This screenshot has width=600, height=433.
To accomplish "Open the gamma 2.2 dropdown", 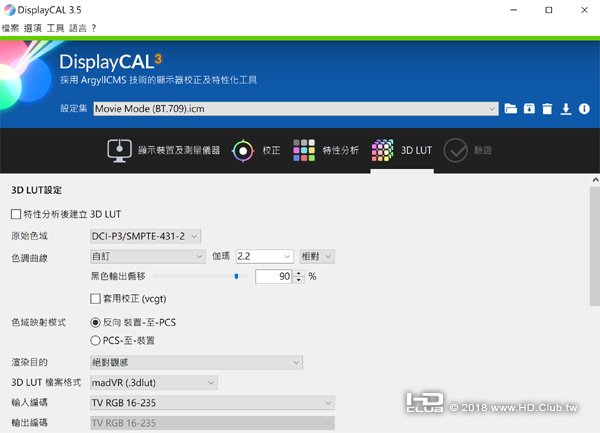I will (264, 256).
